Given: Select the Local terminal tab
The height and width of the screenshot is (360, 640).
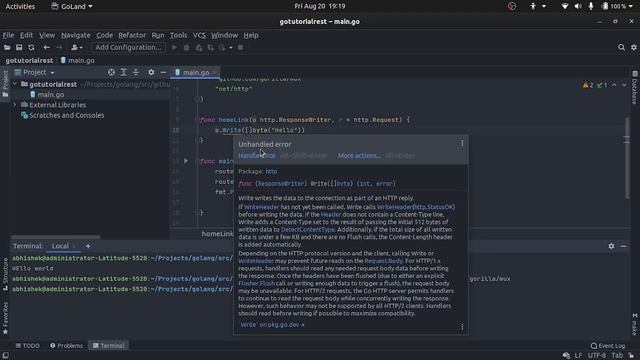Looking at the screenshot, I should [x=60, y=246].
